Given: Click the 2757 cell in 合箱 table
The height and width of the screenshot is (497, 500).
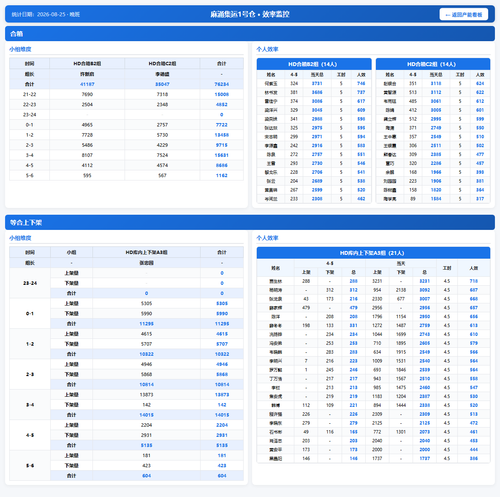Looking at the screenshot, I should pyautogui.click(x=162, y=125).
